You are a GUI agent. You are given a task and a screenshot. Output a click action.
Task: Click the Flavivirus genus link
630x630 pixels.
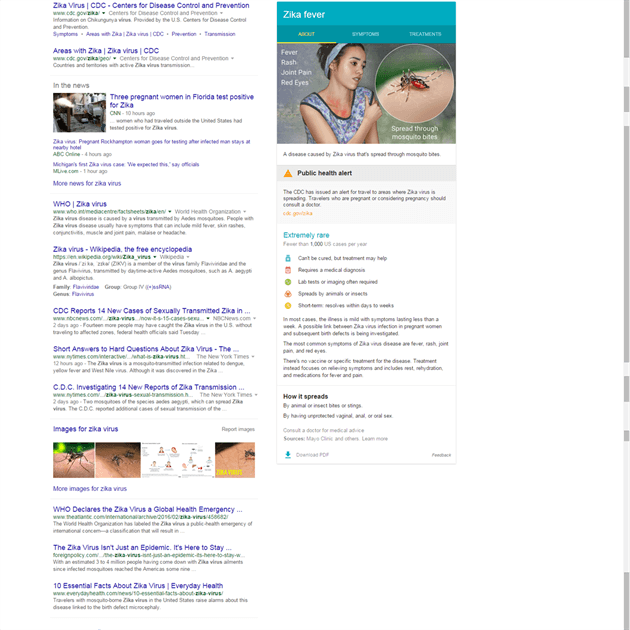coord(83,294)
